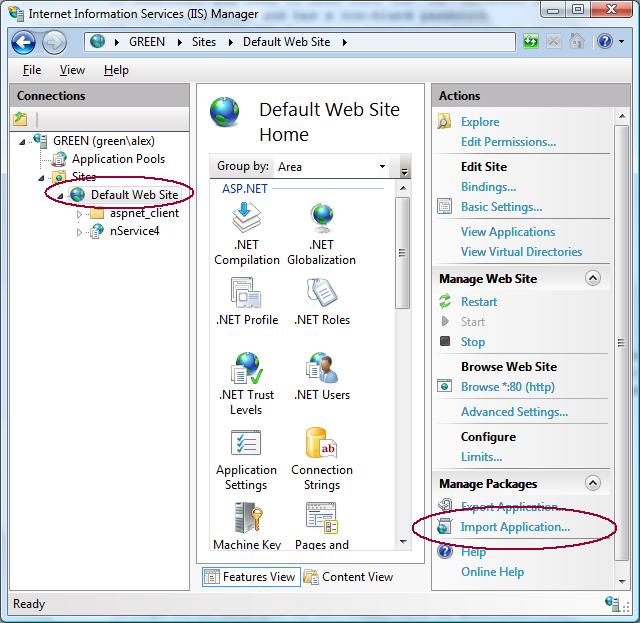Open the .NET Trust Levels feature
Screen dimensions: 640x623
coord(247,383)
